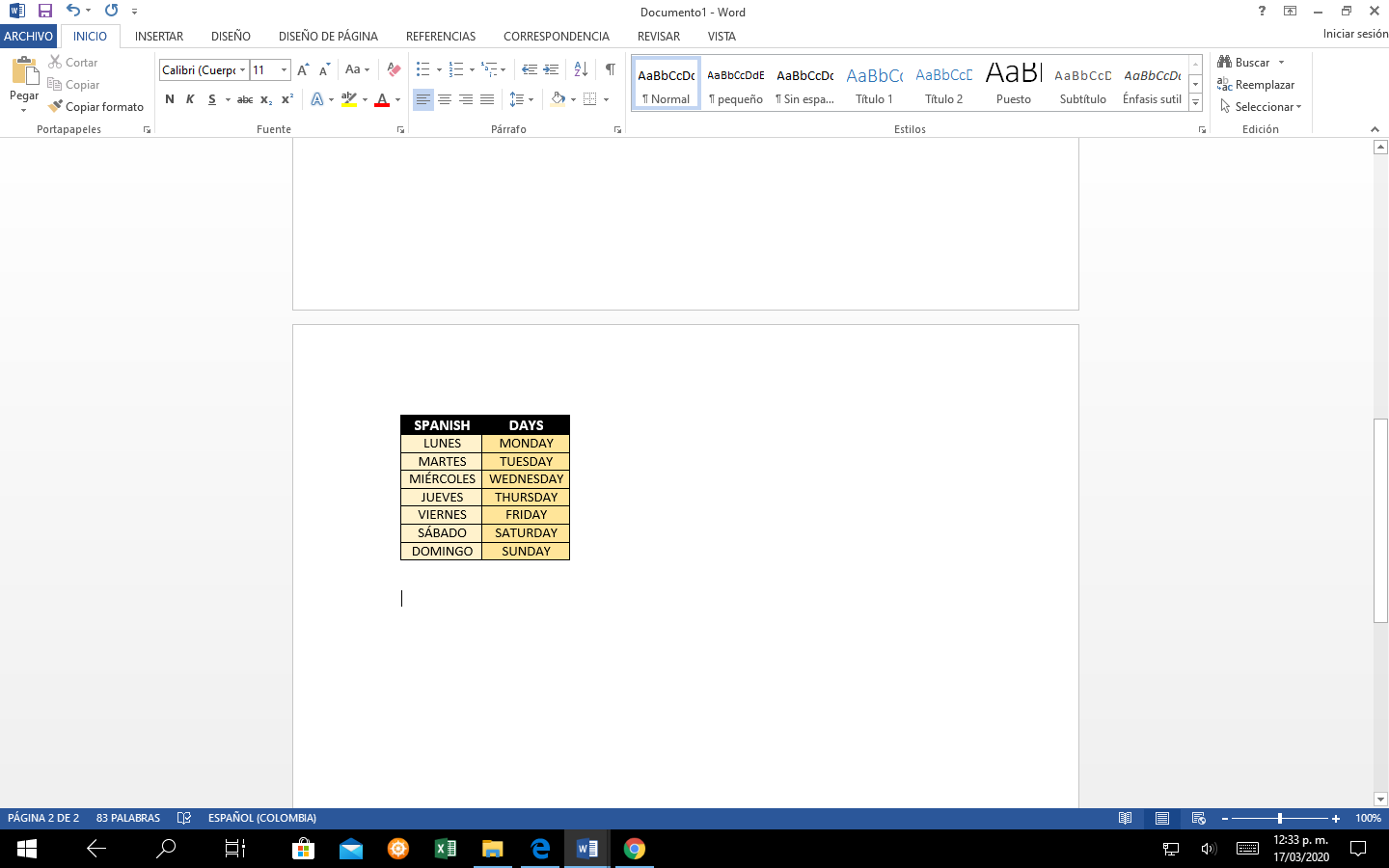Screen dimensions: 1389x868
Task: Toggle bold N formatting
Action: [170, 99]
